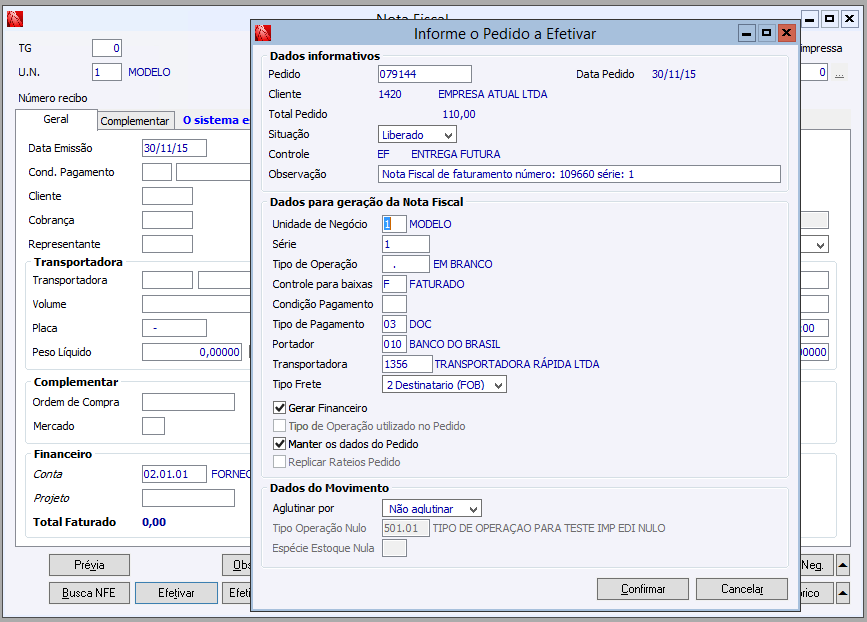Click the Ordem de Compra field
Screen dimensions: 867x622
point(189,402)
